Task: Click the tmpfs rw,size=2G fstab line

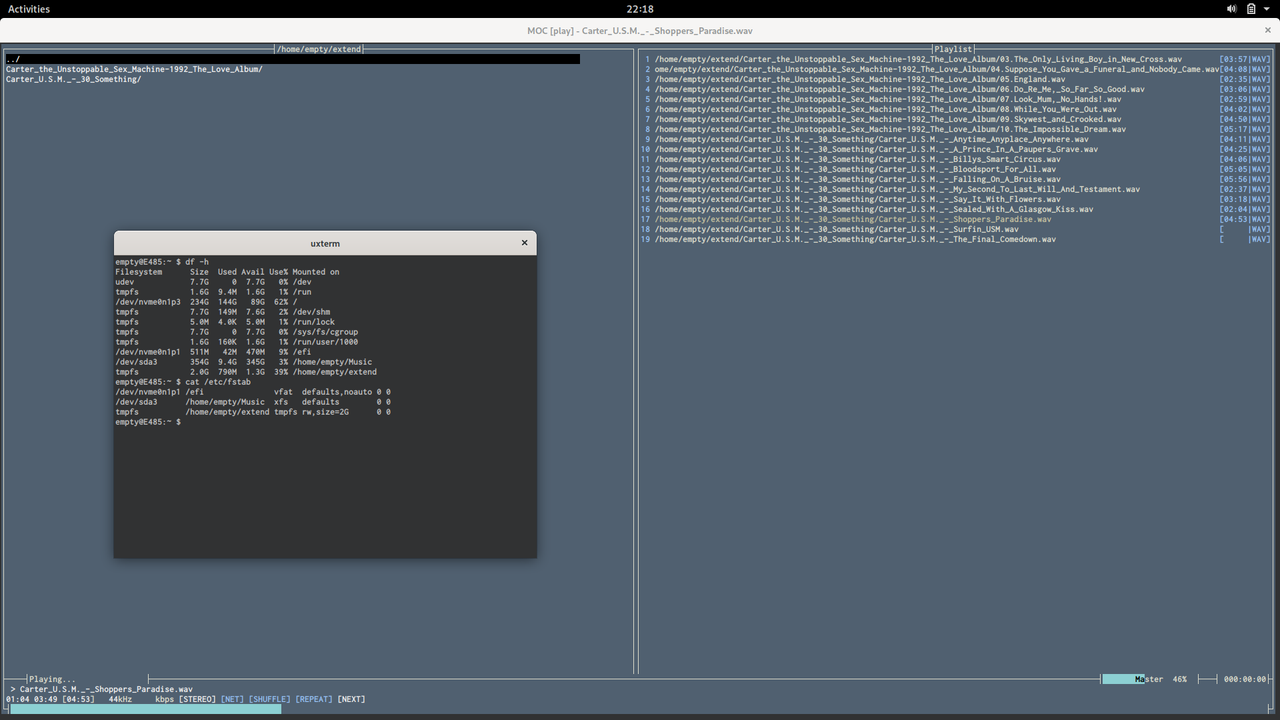Action: tap(253, 412)
